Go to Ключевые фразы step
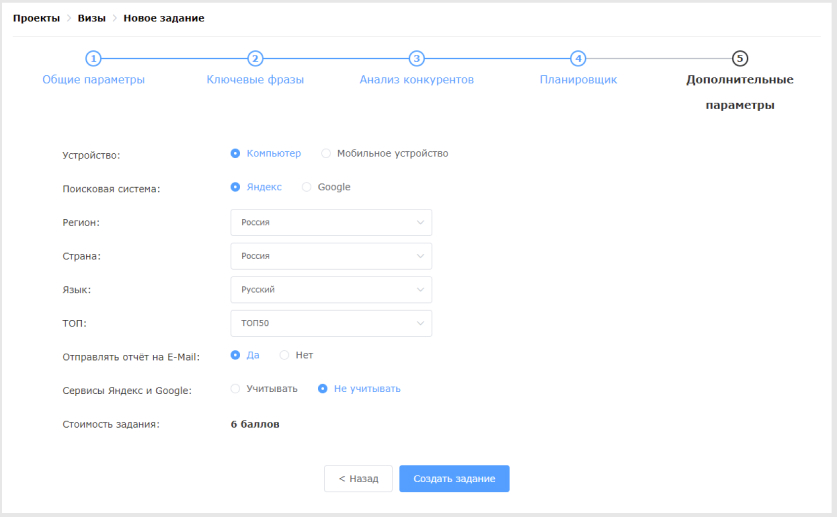The image size is (838, 517). tap(255, 80)
